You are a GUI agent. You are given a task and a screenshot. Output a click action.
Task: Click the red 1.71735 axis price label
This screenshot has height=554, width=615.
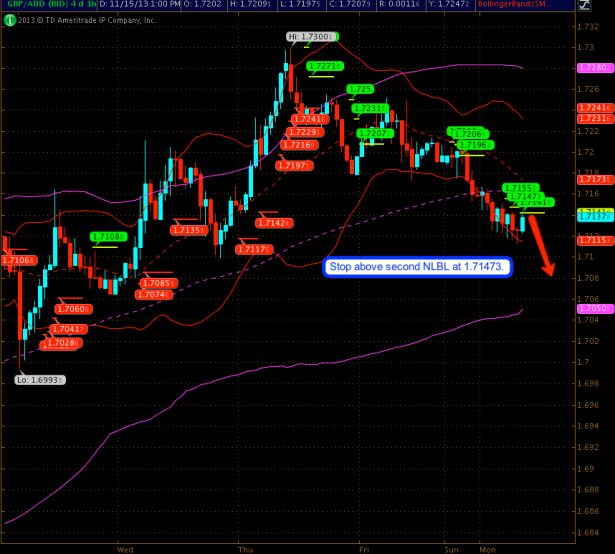click(x=595, y=180)
